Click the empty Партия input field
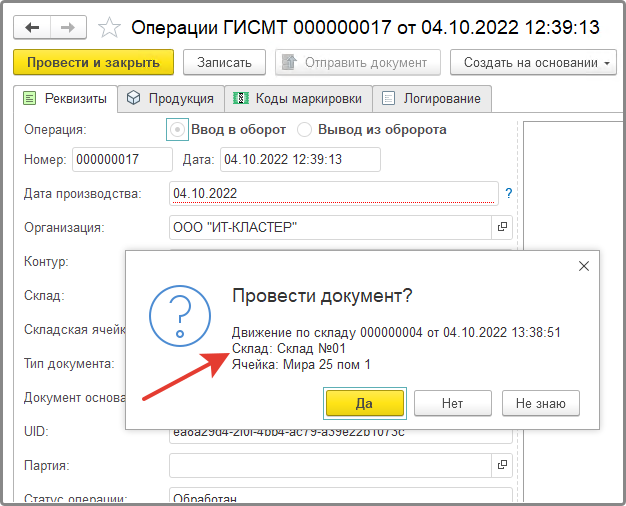Screen dimensions: 626x506 coord(330,465)
